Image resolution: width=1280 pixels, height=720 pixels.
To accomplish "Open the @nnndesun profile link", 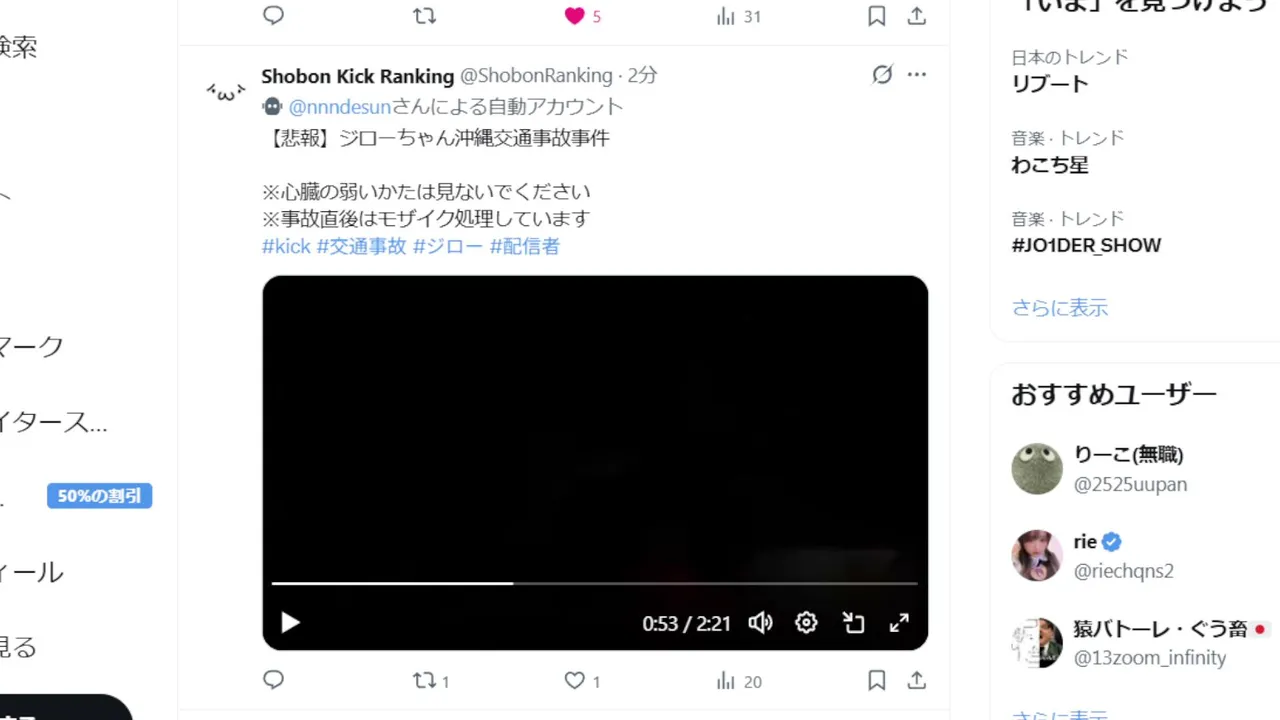I will 339,107.
